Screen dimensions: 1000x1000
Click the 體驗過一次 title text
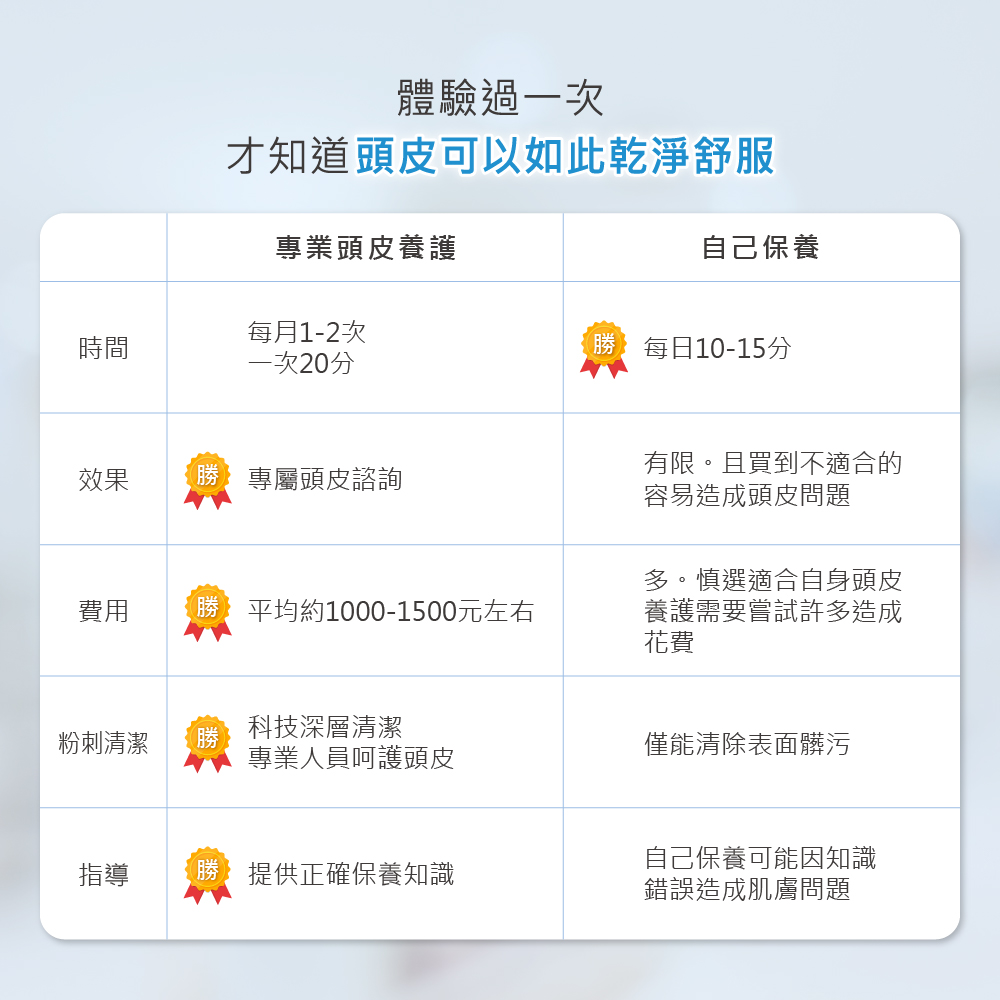[x=500, y=98]
